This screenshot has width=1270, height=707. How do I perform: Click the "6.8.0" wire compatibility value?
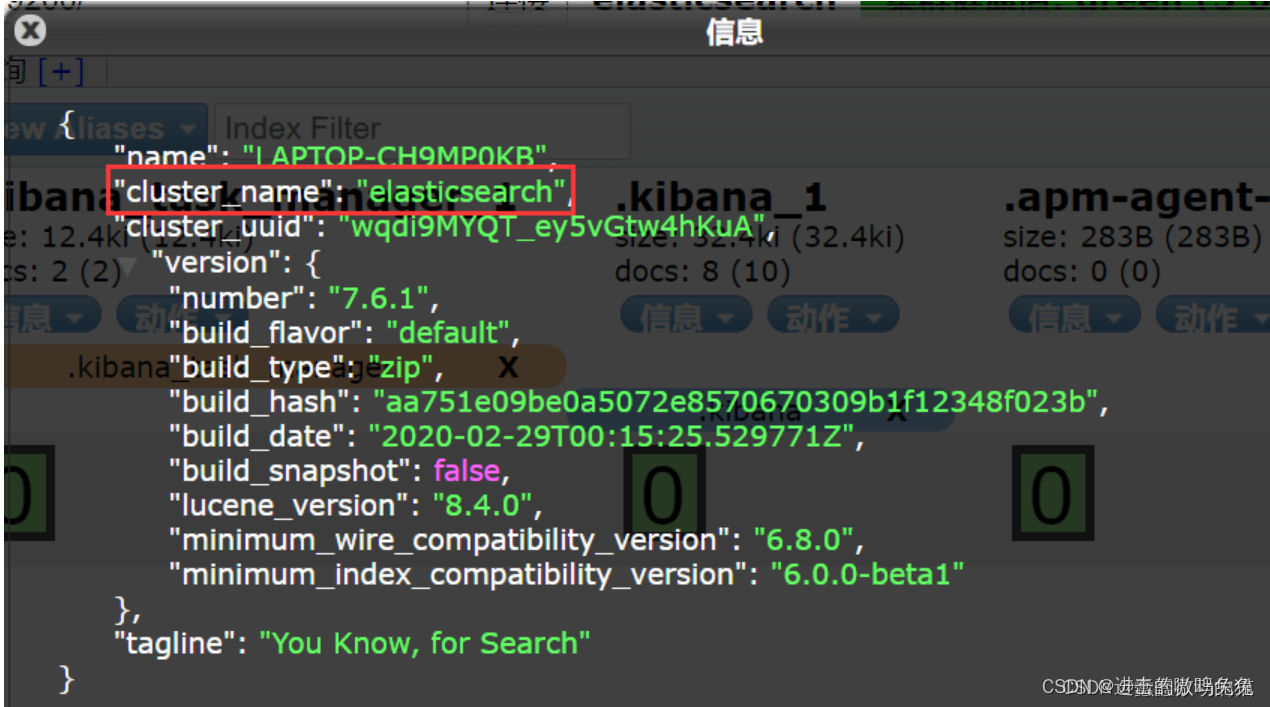tap(804, 540)
